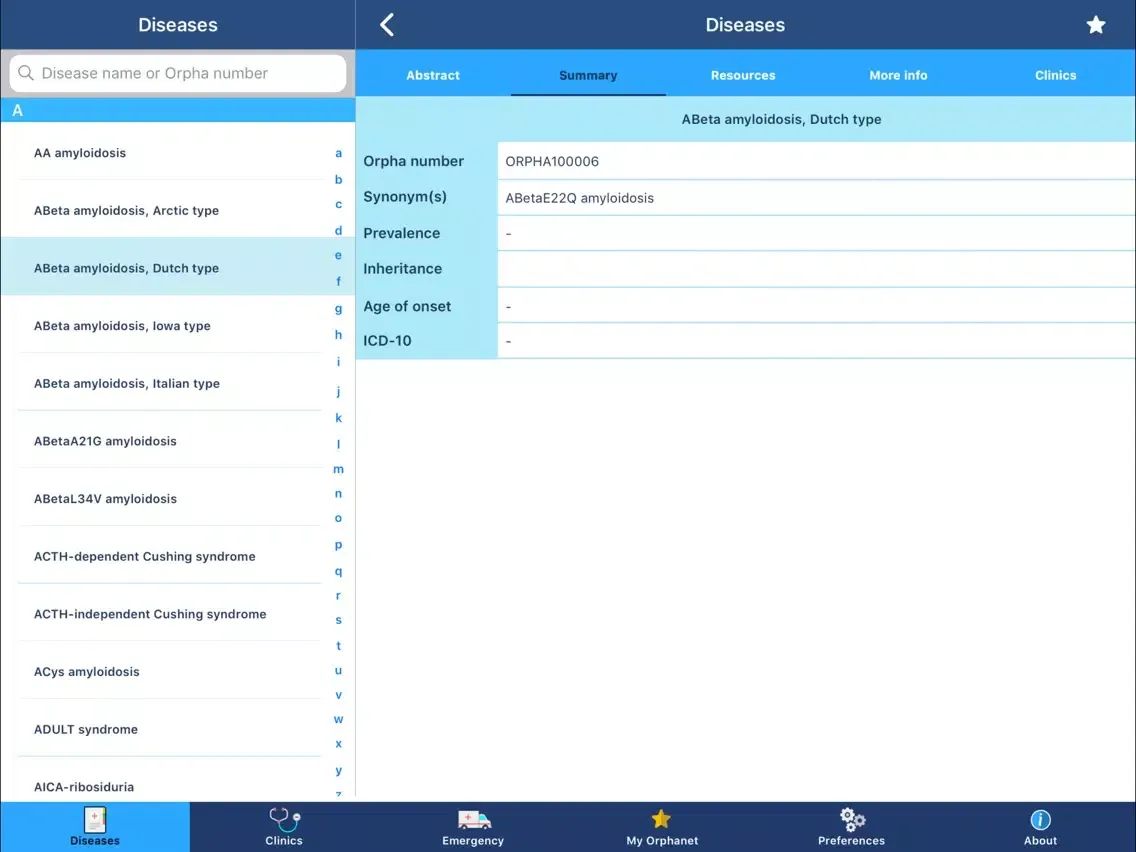Select AA amyloidosis from the list
Image resolution: width=1136 pixels, height=852 pixels.
pyautogui.click(x=80, y=153)
